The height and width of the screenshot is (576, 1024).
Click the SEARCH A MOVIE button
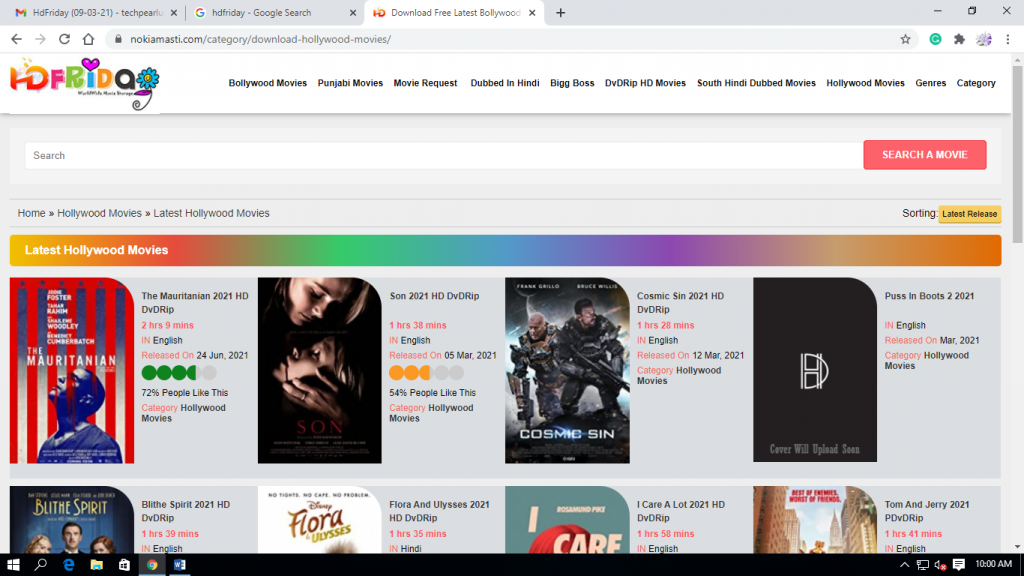tap(925, 155)
